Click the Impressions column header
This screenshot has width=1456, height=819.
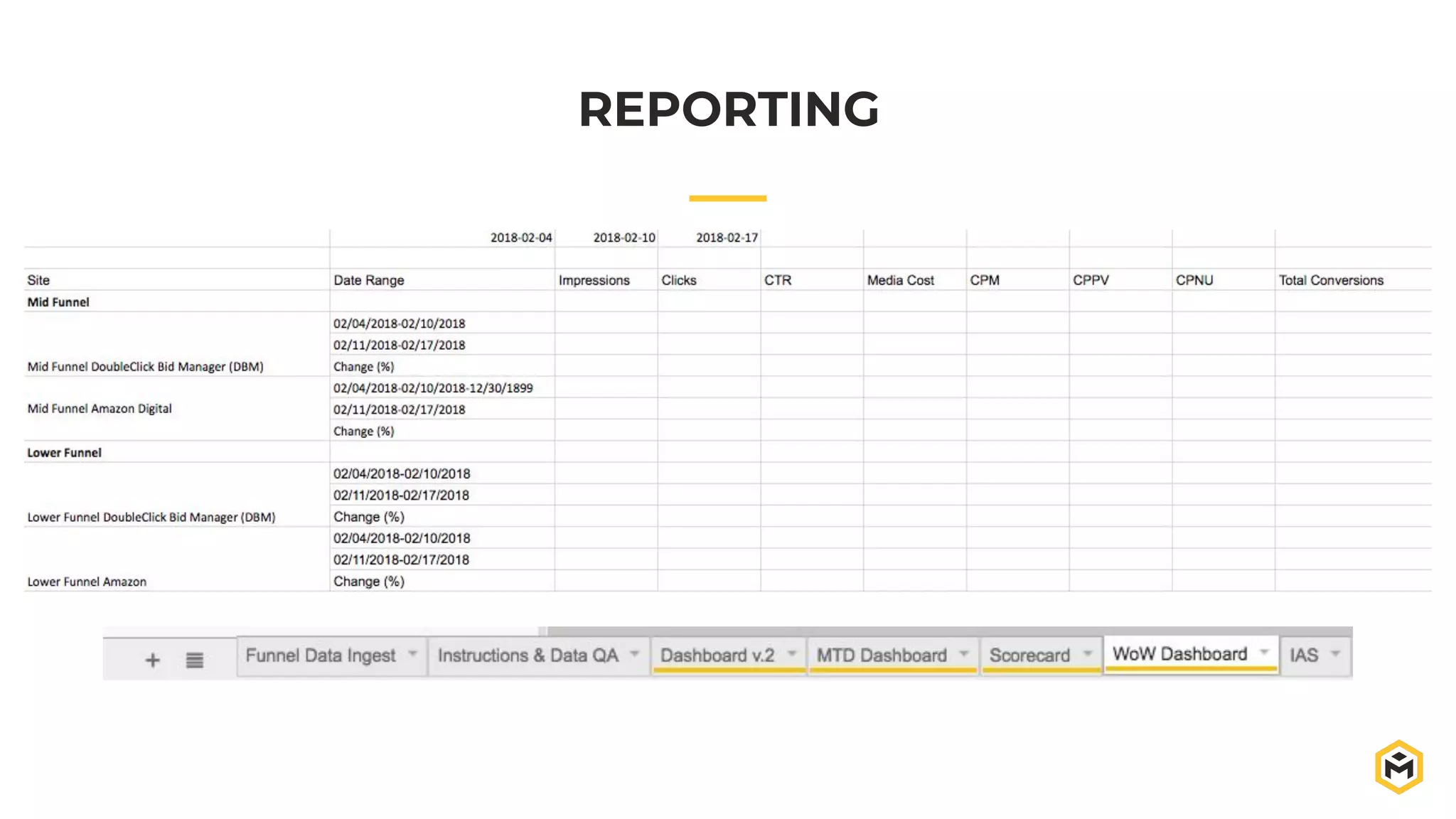[x=606, y=280]
